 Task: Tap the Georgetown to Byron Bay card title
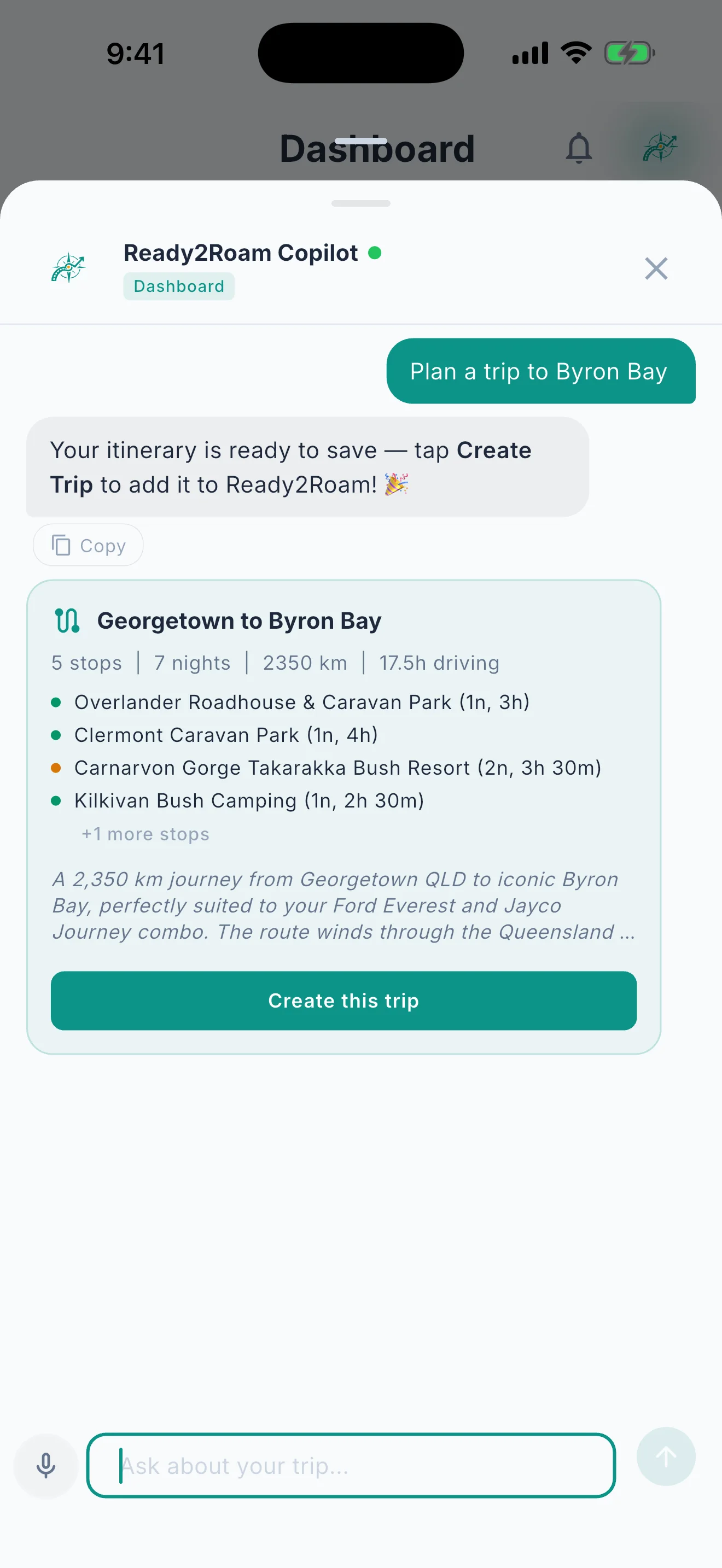coord(239,621)
